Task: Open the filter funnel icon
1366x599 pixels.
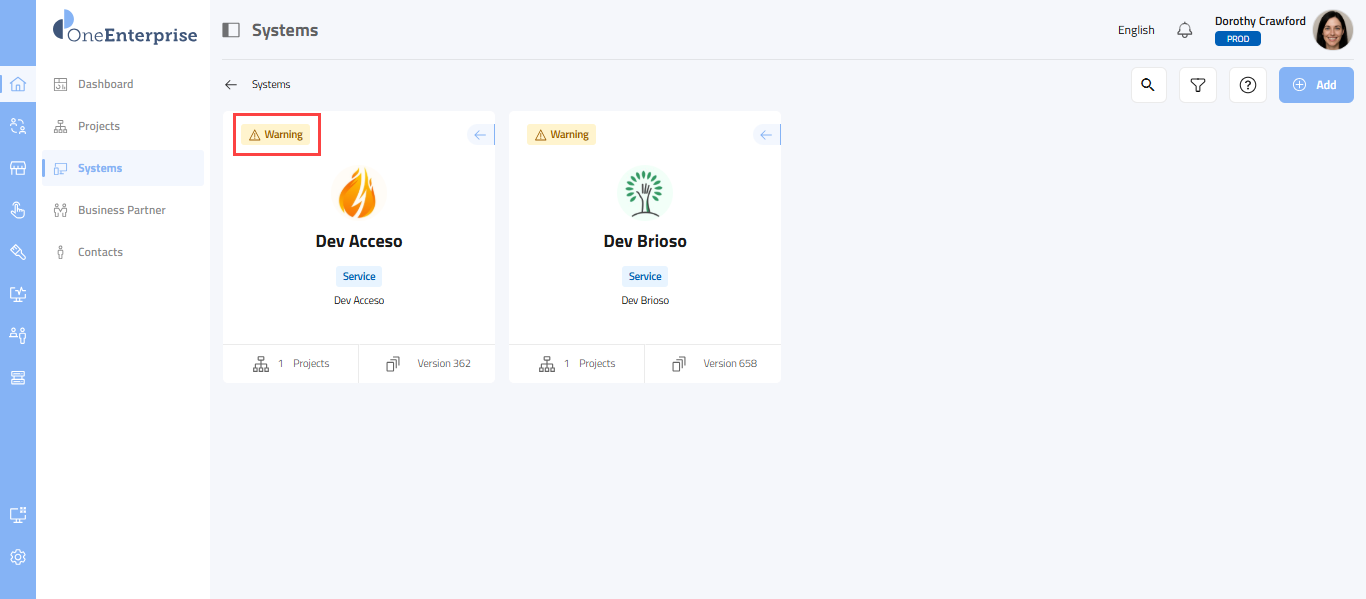Action: tap(1198, 85)
